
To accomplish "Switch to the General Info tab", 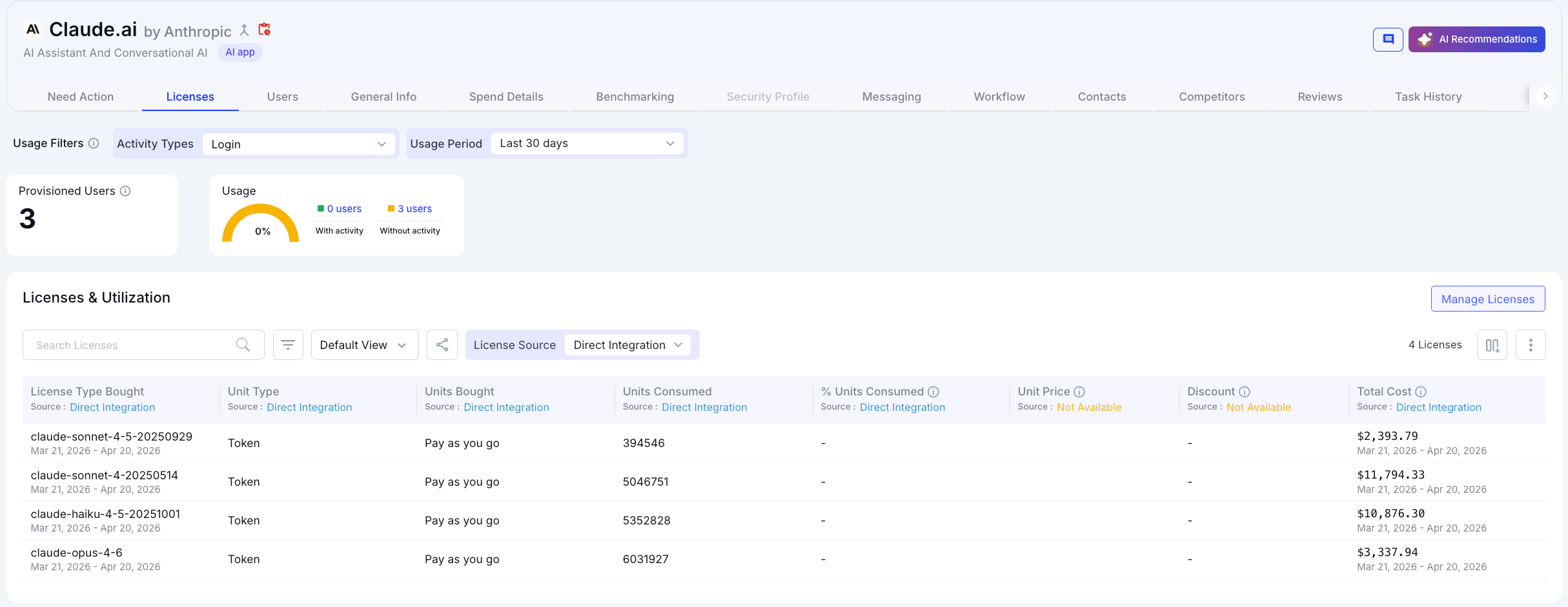I will pos(383,97).
